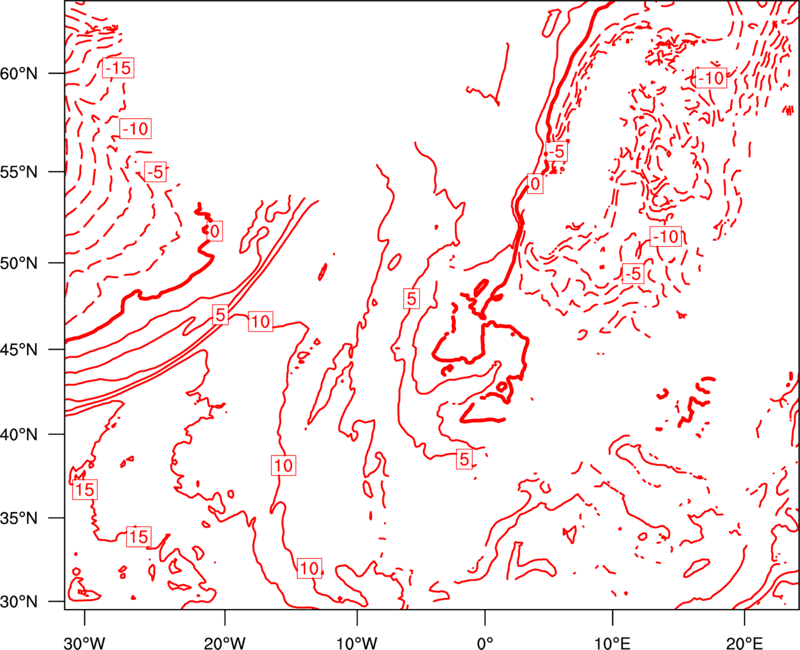Click the 0 contour label on the thick western contour
The image size is (800, 650).
[215, 232]
